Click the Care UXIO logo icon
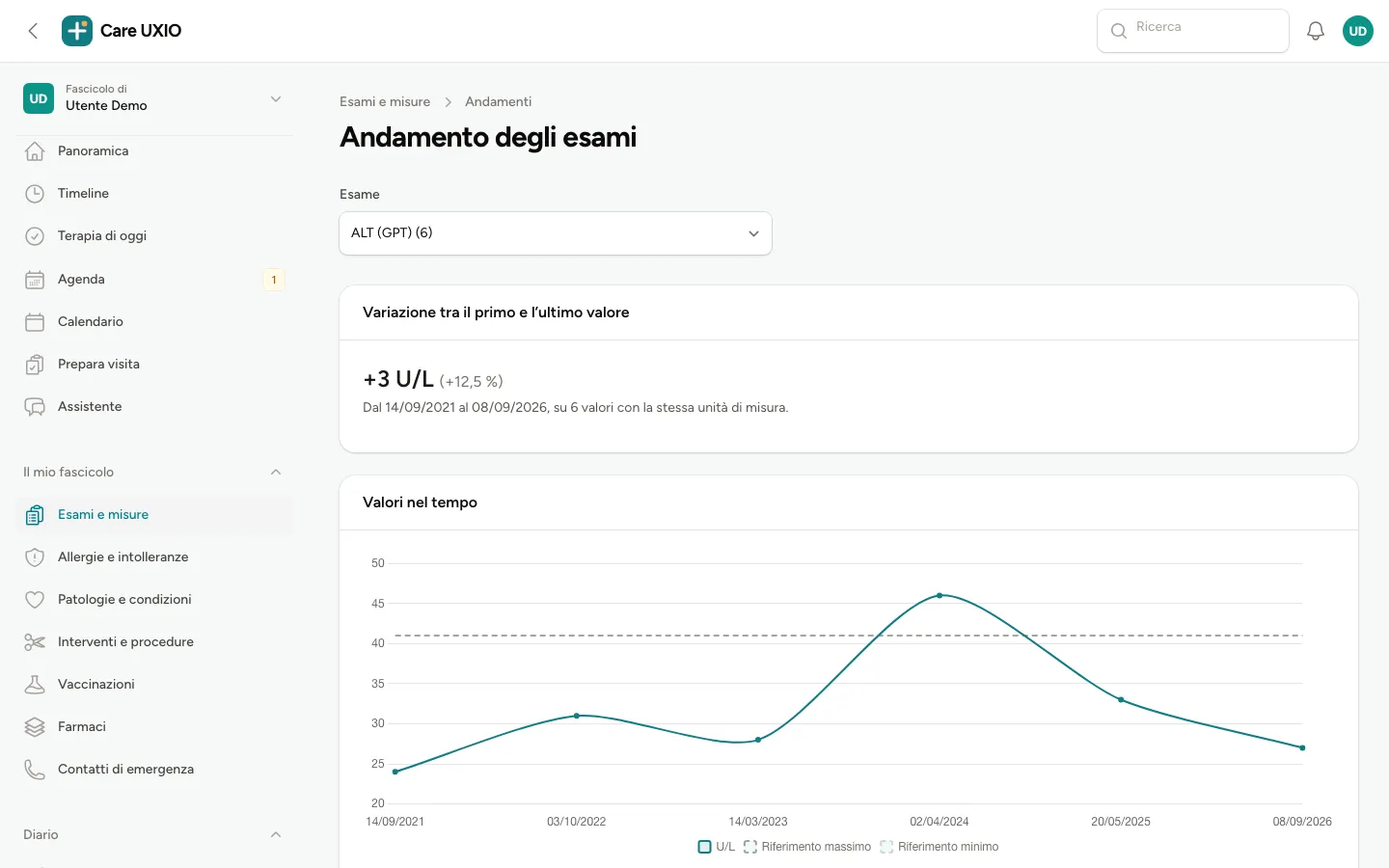Viewport: 1389px width, 868px height. [x=77, y=31]
